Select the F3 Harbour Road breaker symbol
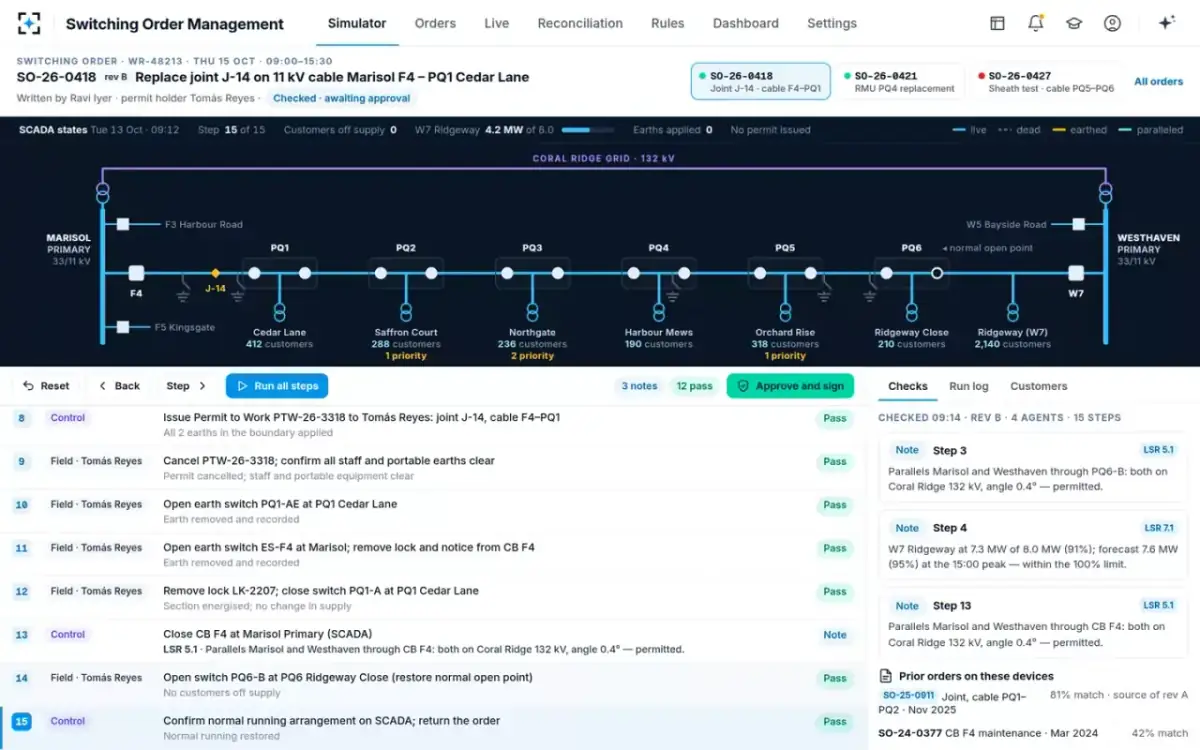The image size is (1200, 750). (123, 224)
